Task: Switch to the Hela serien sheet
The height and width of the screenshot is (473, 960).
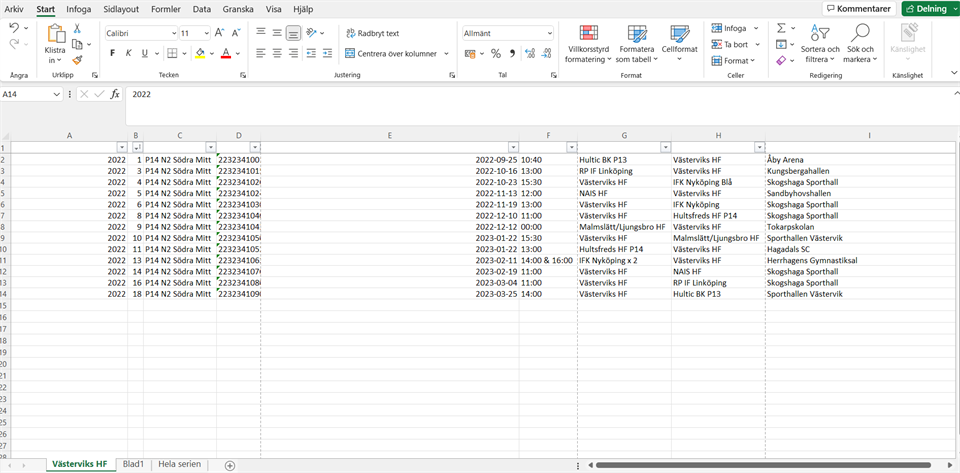Action: [x=180, y=464]
